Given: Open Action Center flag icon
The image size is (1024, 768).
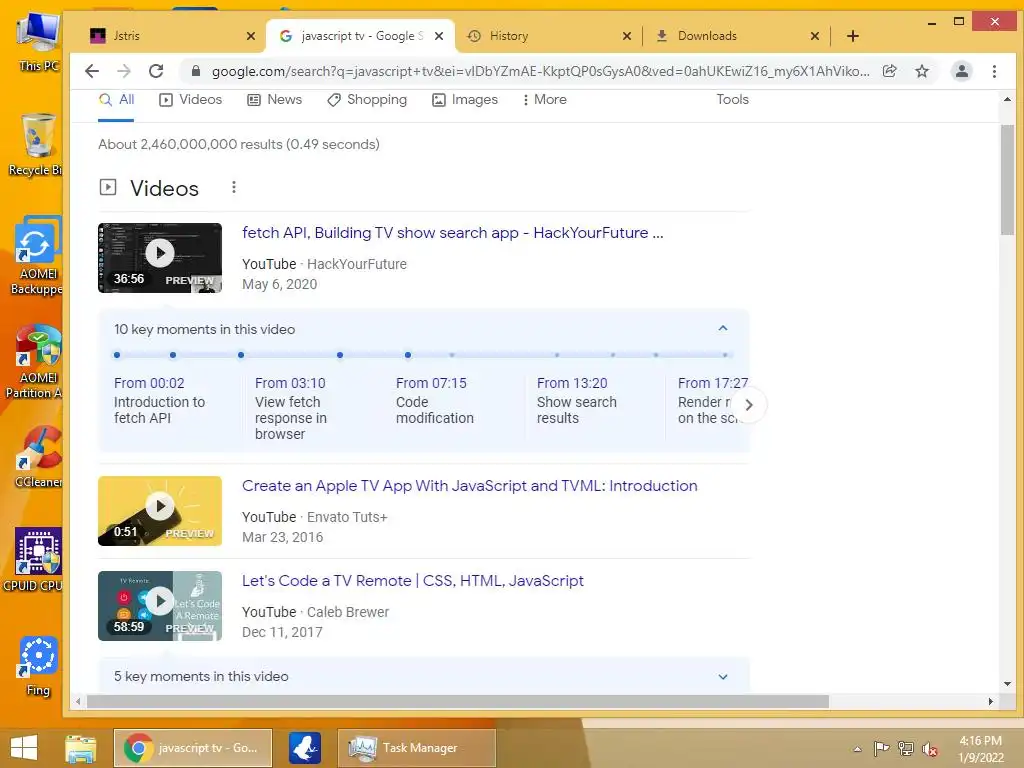Looking at the screenshot, I should (x=881, y=748).
